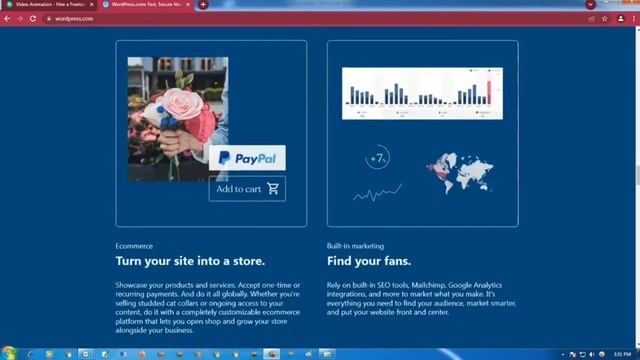Click the 'Find your fans.' heading

point(369,261)
